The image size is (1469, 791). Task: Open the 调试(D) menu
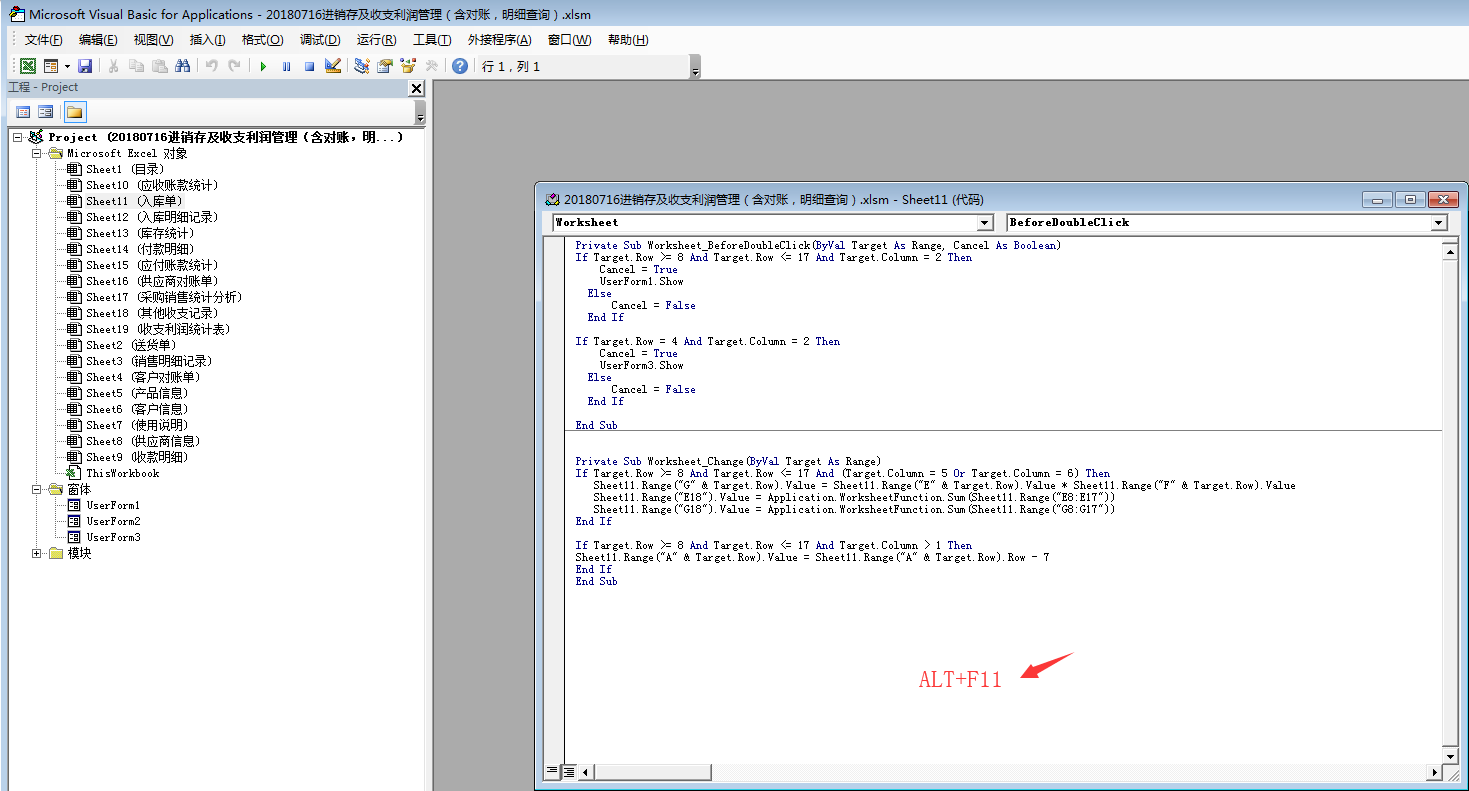coord(320,40)
